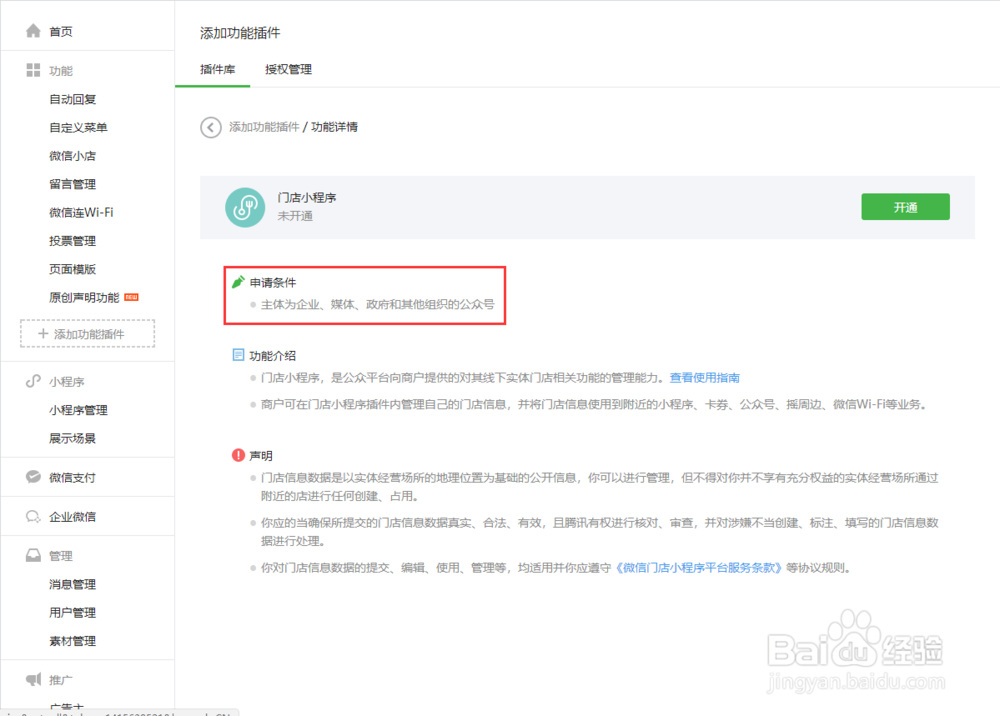
Task: Open 自定义菜单 menu item
Action: point(78,128)
